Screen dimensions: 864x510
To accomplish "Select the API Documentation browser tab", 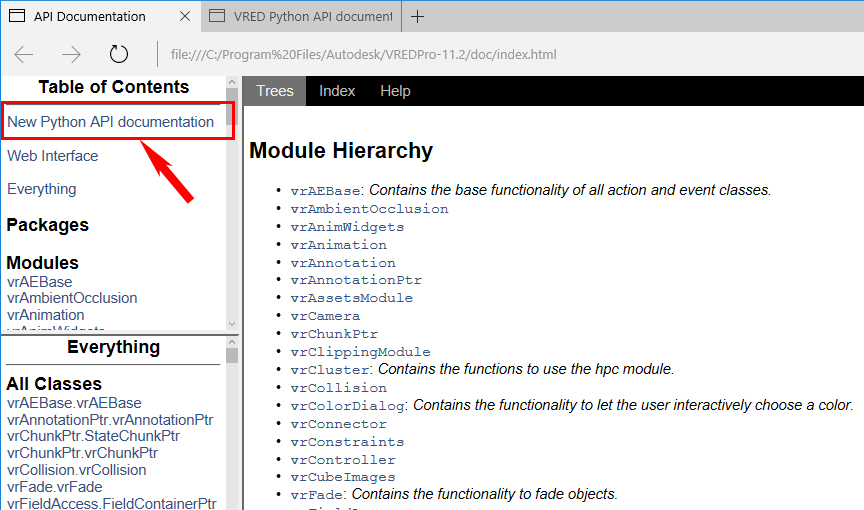I will [90, 16].
